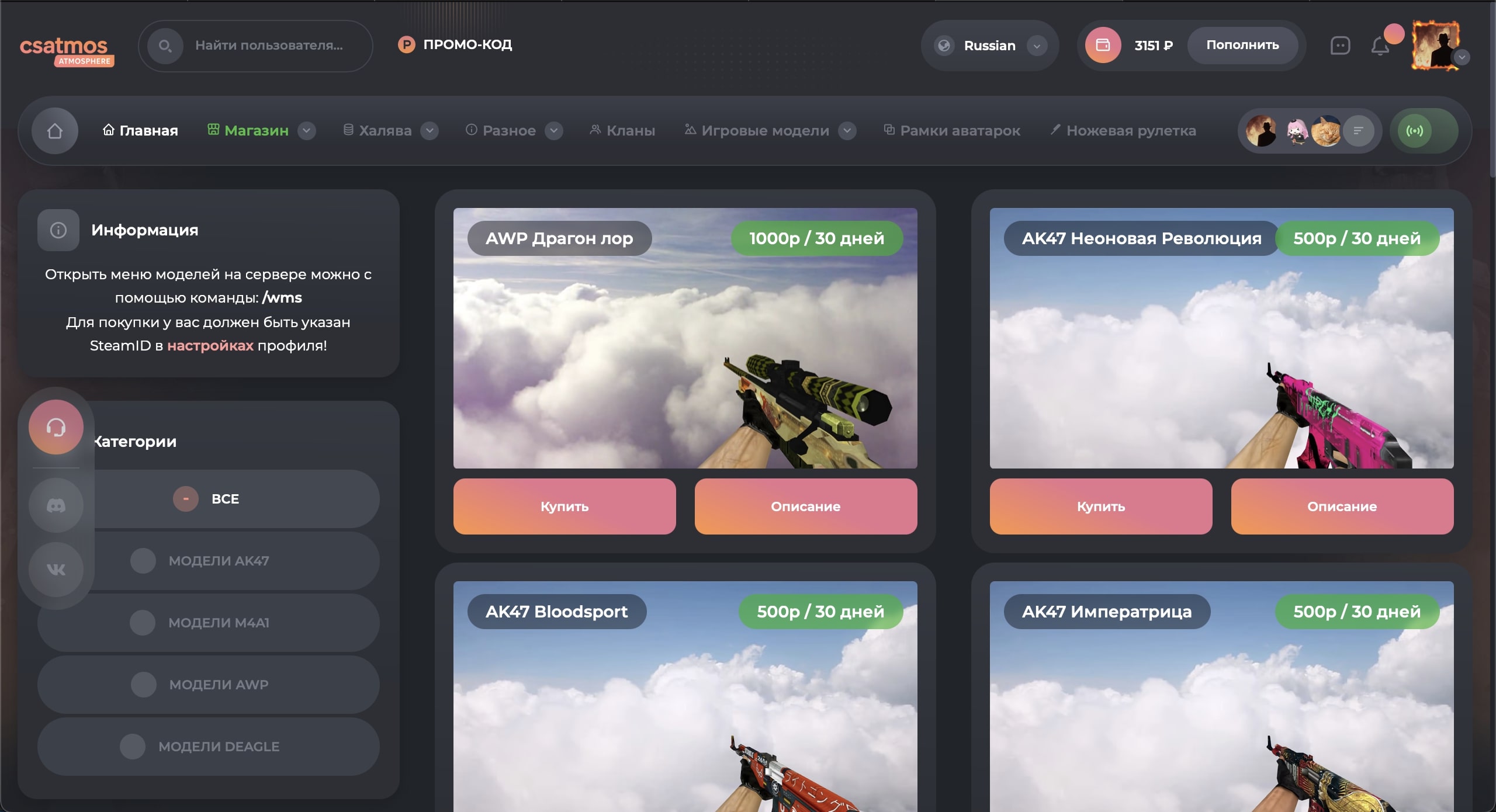Click the AK47 Bloodsport title label

[x=557, y=612]
